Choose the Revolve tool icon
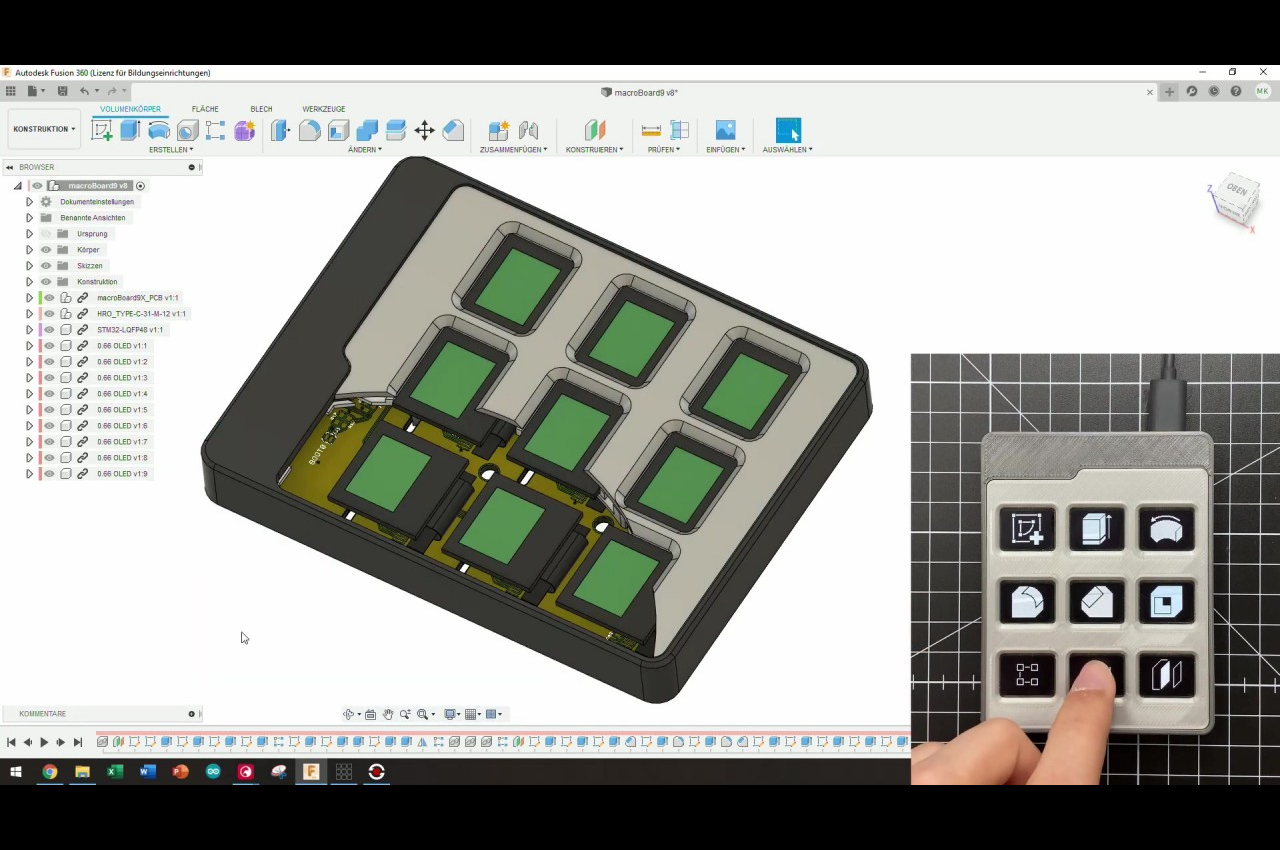1280x850 pixels. [x=158, y=131]
